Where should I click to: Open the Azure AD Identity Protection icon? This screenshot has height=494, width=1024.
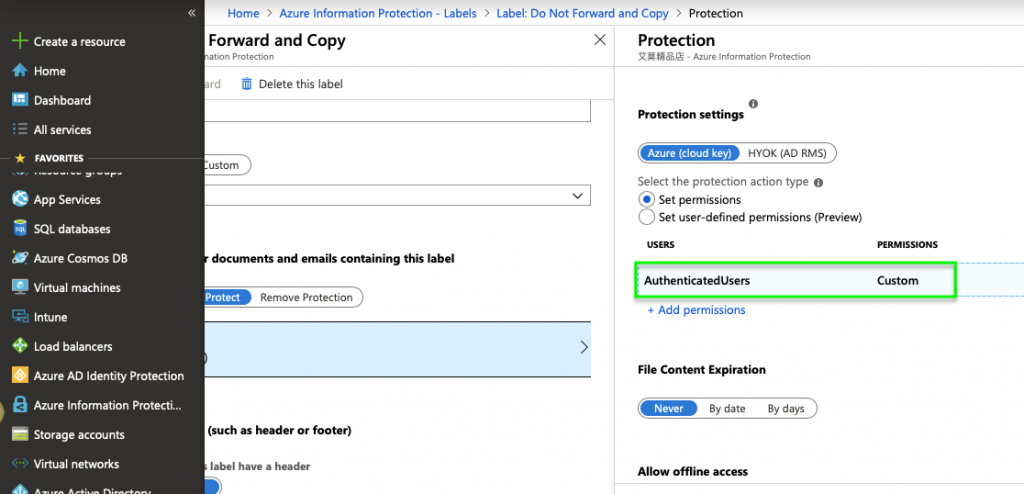(18, 376)
